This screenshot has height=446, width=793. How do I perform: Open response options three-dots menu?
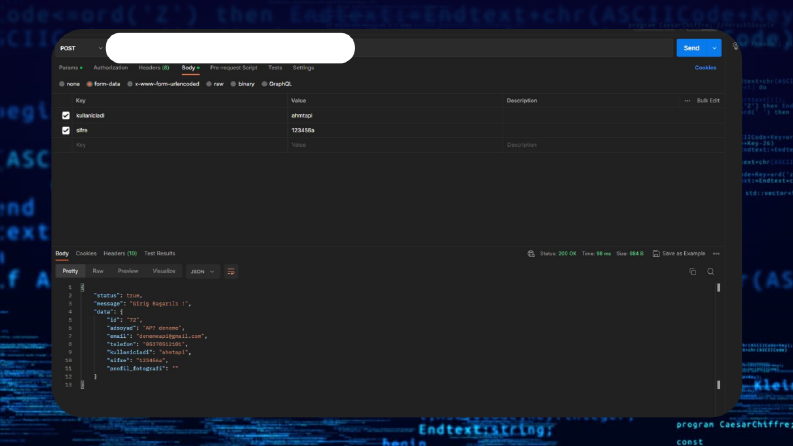coord(716,253)
